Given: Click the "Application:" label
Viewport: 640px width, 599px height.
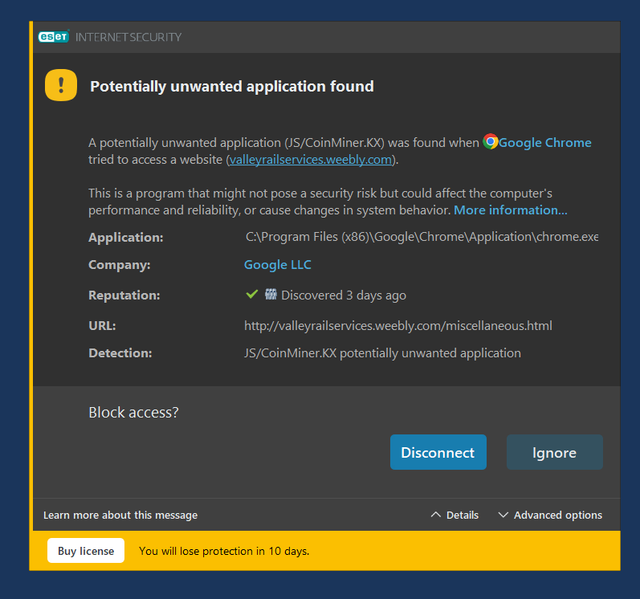Looking at the screenshot, I should (126, 237).
